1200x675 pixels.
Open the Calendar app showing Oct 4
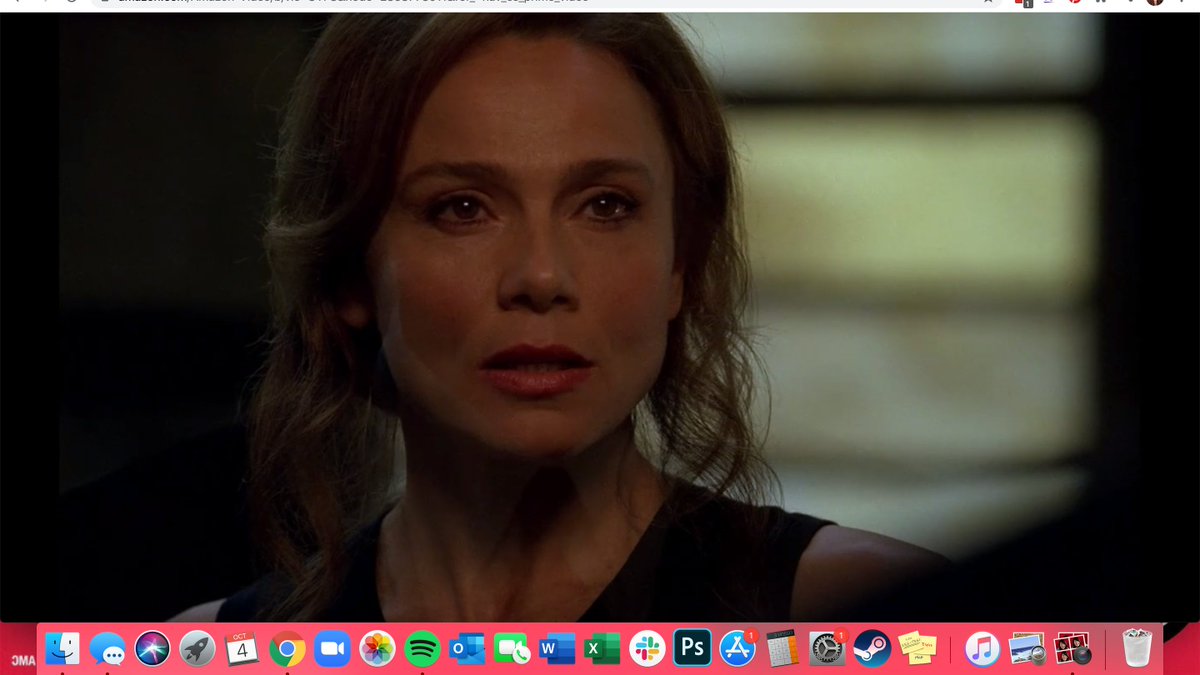(242, 649)
